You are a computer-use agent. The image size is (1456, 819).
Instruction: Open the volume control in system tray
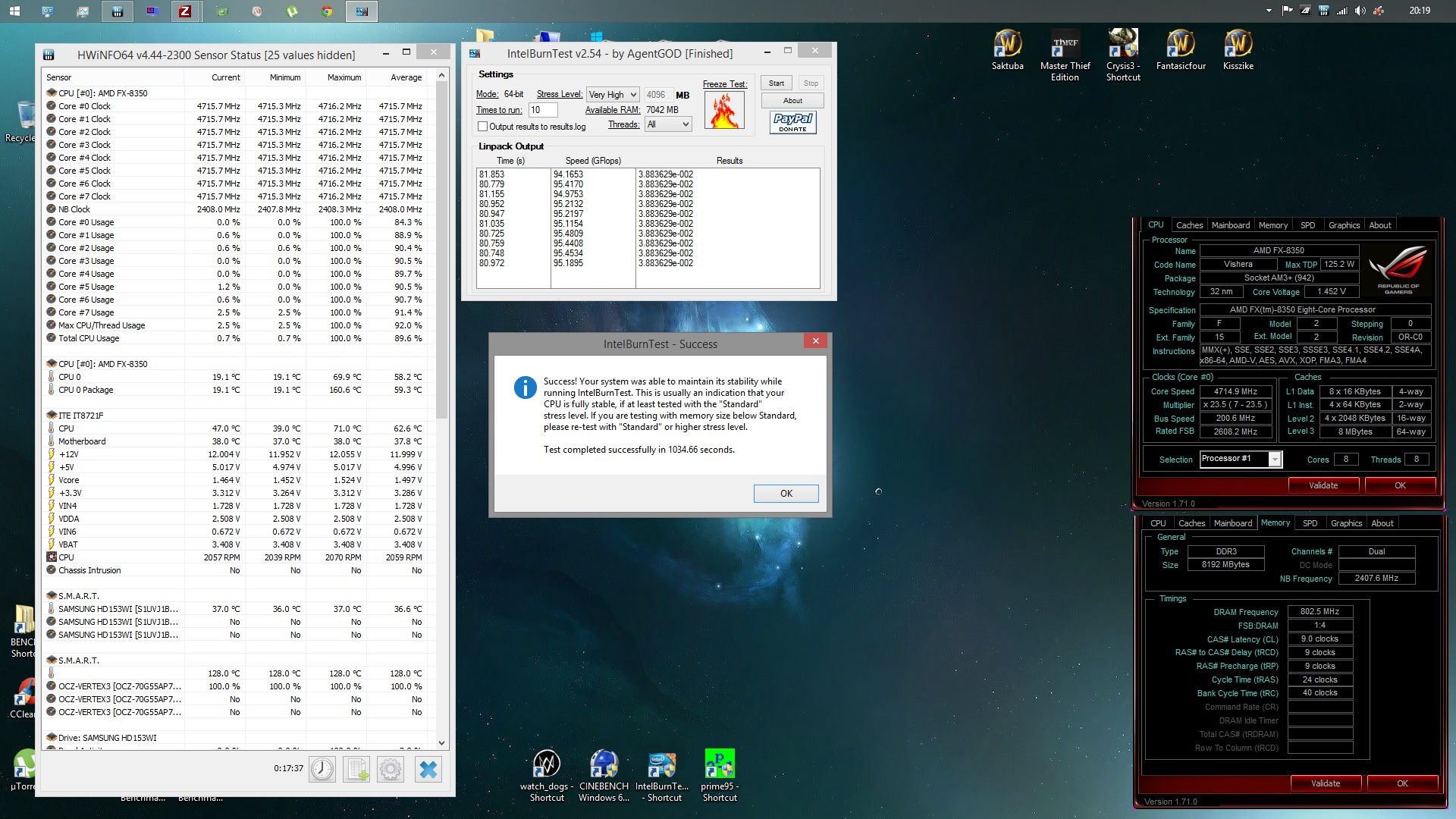click(1360, 11)
